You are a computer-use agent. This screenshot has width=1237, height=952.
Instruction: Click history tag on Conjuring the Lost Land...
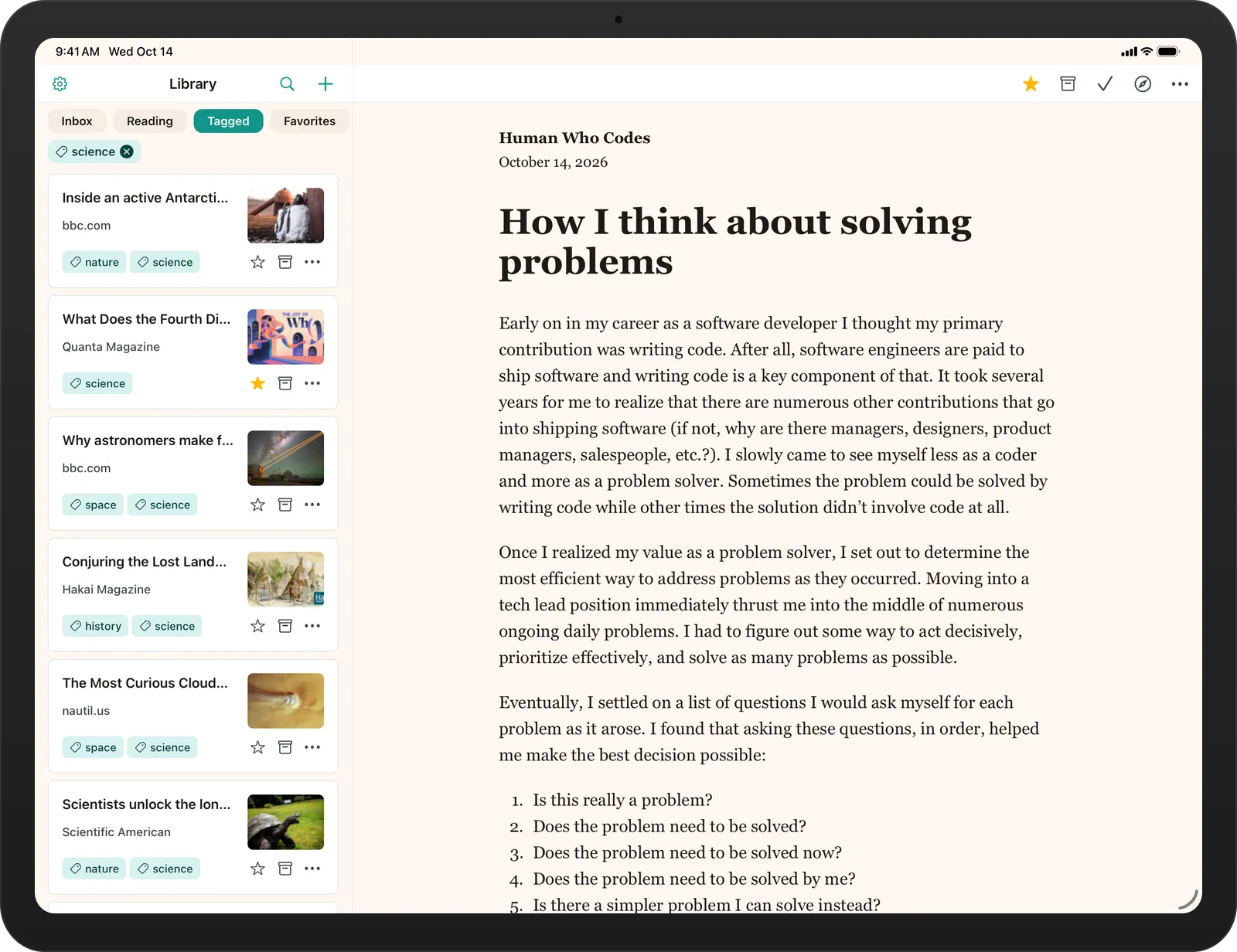[x=95, y=626]
